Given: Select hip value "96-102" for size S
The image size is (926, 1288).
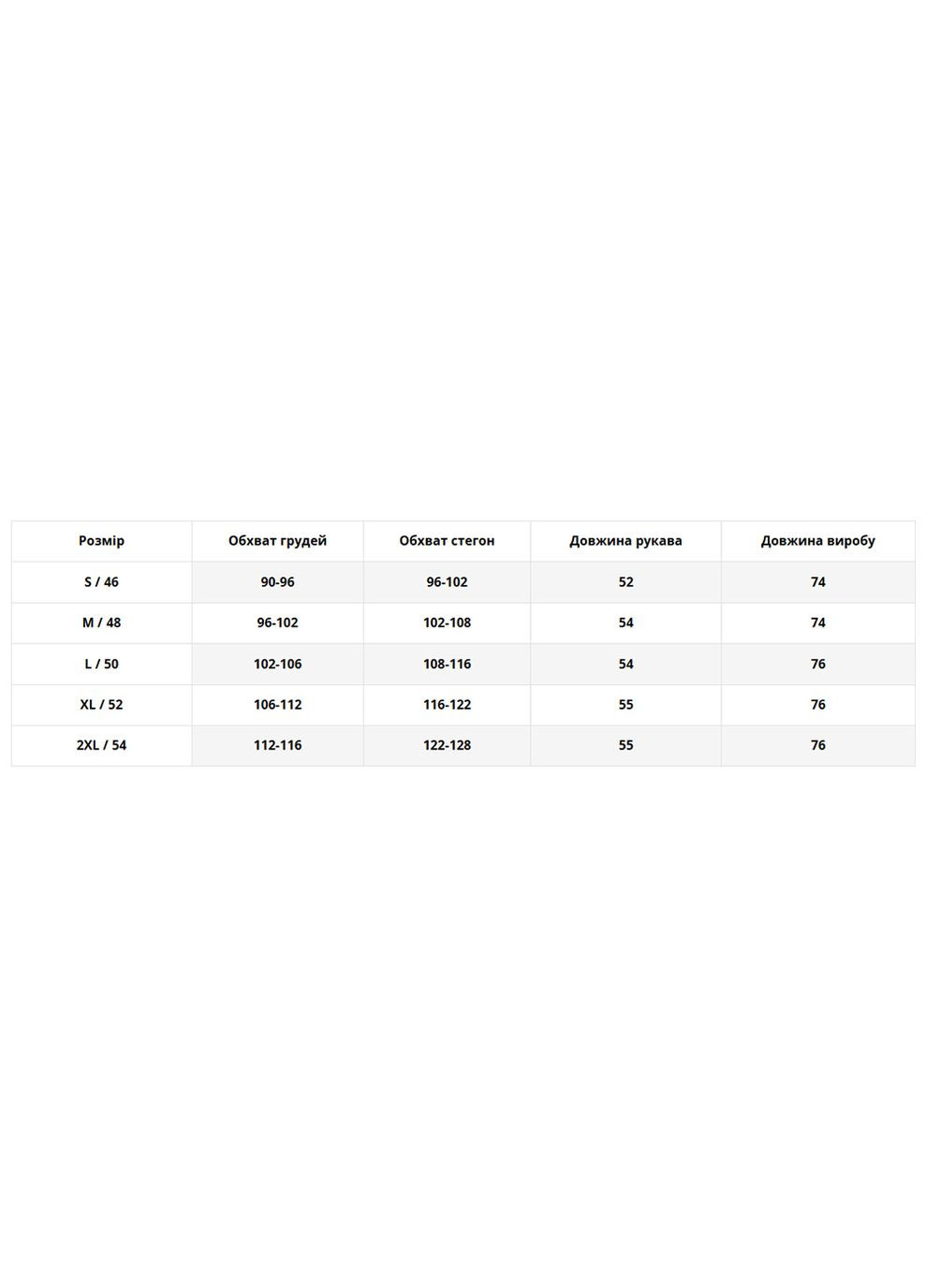Looking at the screenshot, I should point(447,582).
